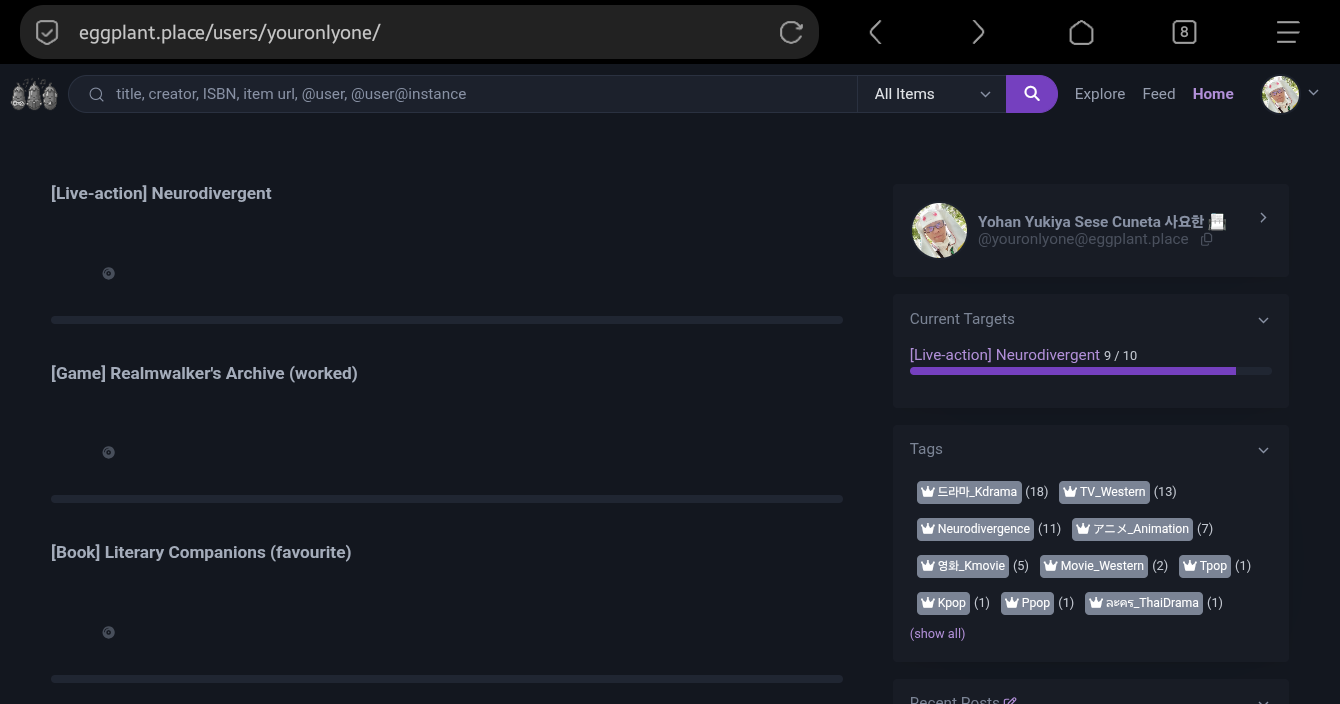
Task: Click the Neurodivergent target progress bar
Action: click(x=1090, y=371)
